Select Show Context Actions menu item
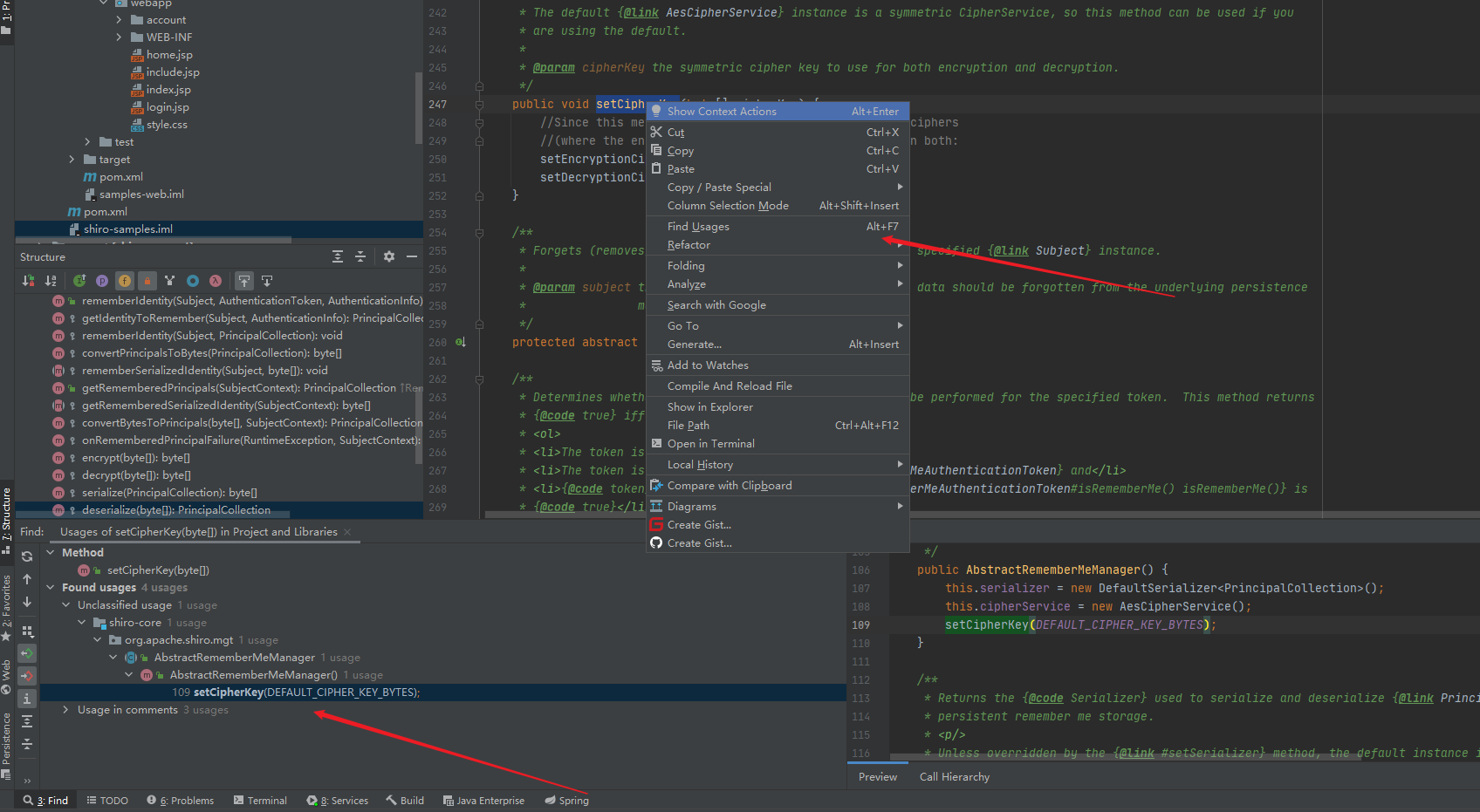 pyautogui.click(x=778, y=111)
